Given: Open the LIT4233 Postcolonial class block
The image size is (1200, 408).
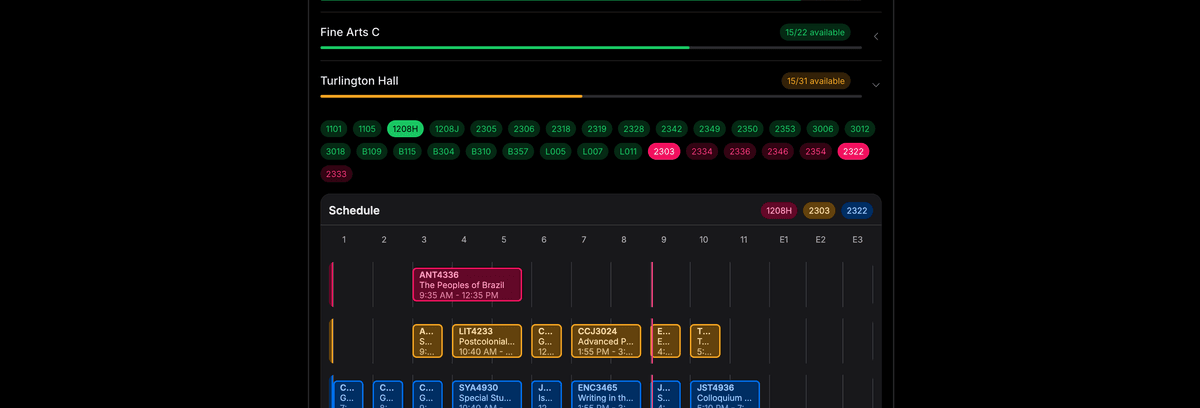Looking at the screenshot, I should tap(486, 341).
